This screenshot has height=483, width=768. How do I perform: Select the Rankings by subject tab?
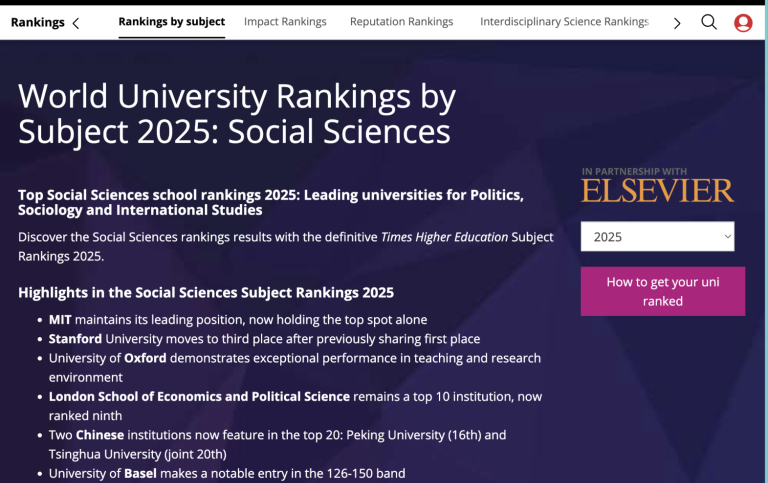tap(172, 21)
